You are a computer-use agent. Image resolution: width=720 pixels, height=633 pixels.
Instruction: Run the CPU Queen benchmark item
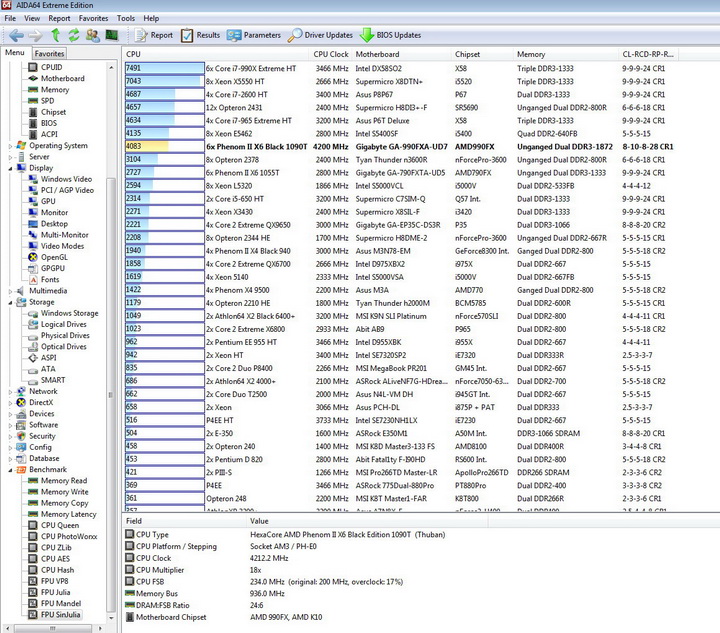click(54, 525)
